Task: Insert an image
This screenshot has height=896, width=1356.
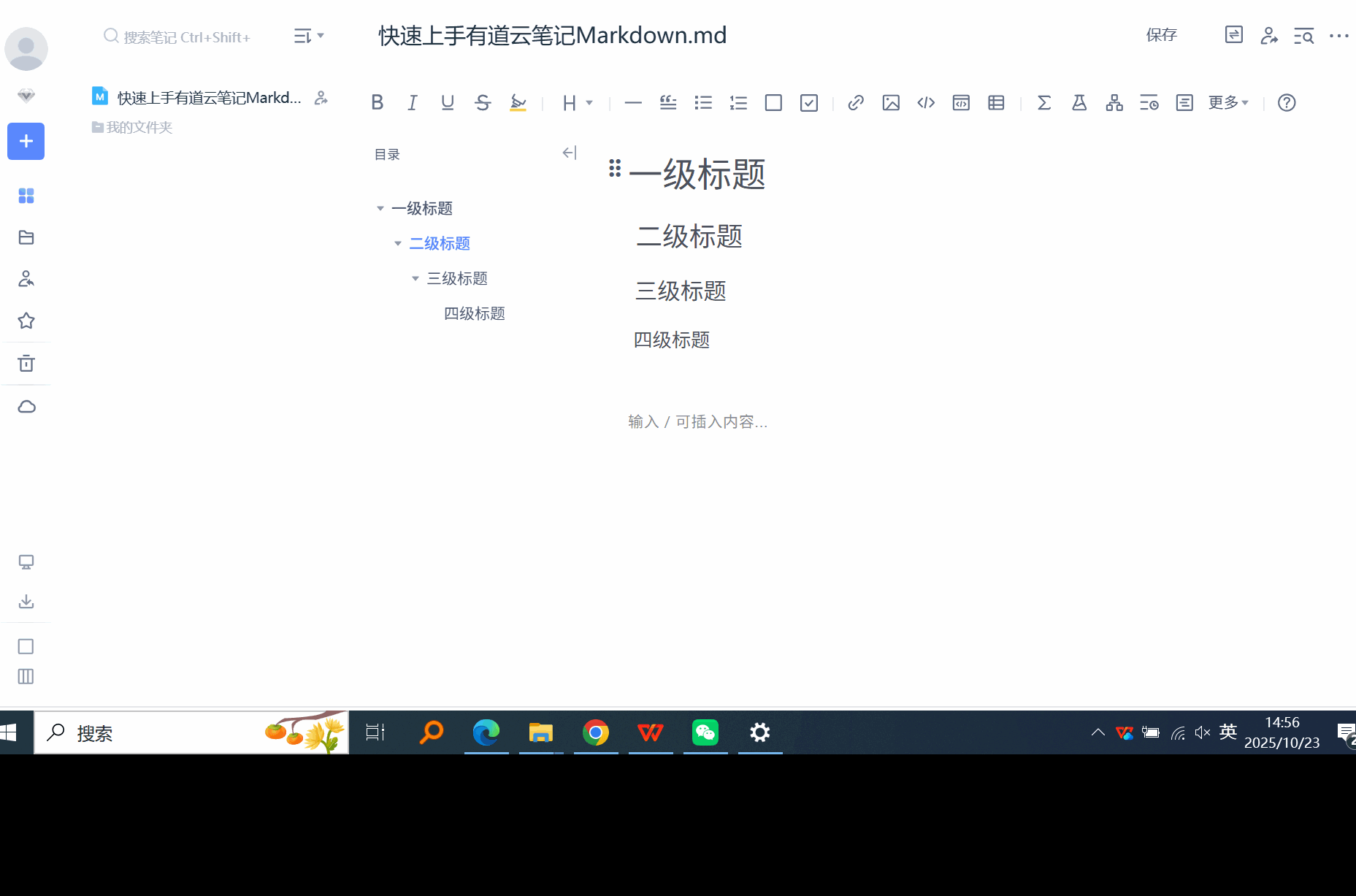Action: [891, 103]
